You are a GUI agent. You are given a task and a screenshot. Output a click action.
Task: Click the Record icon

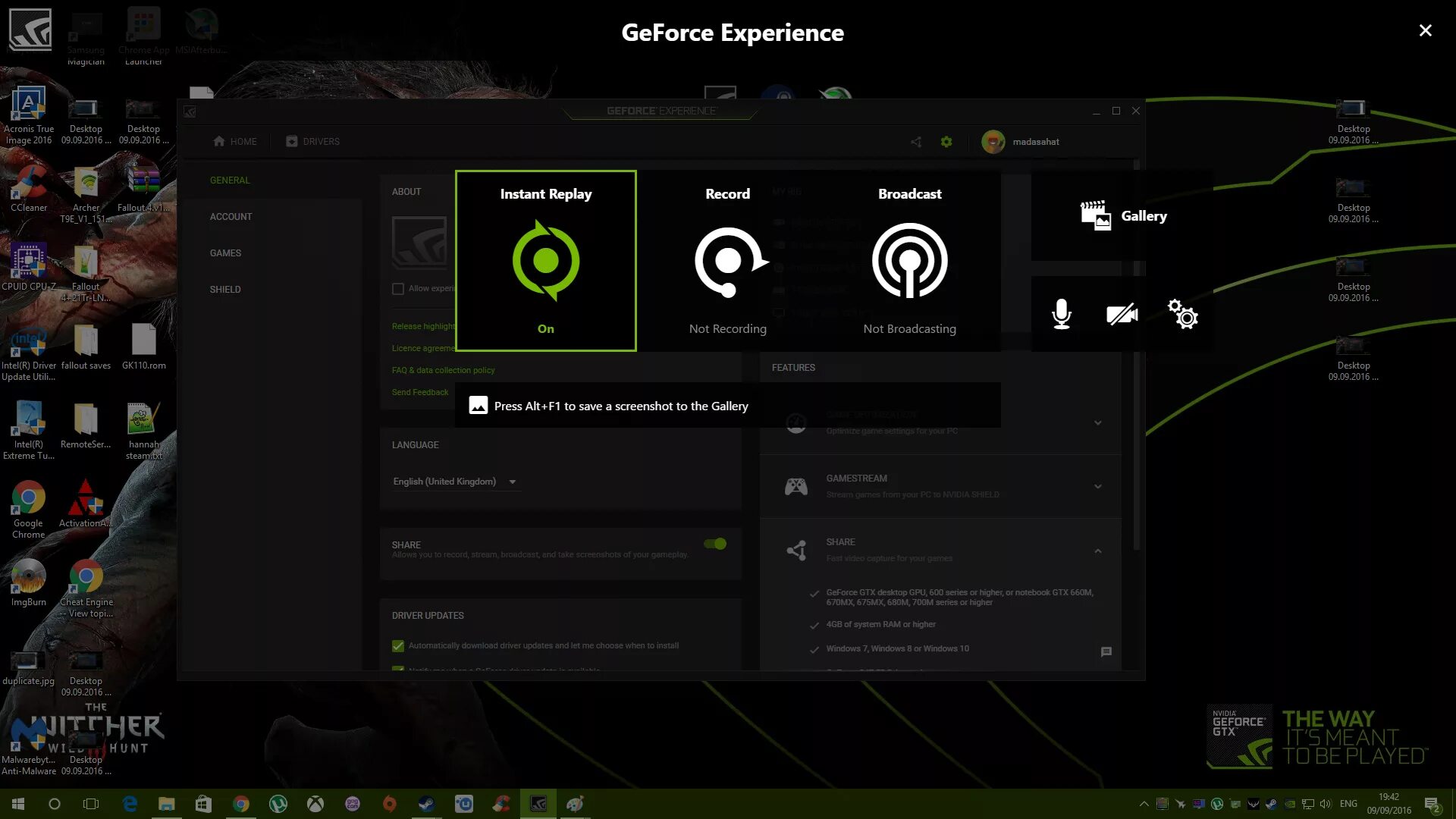coord(727,261)
